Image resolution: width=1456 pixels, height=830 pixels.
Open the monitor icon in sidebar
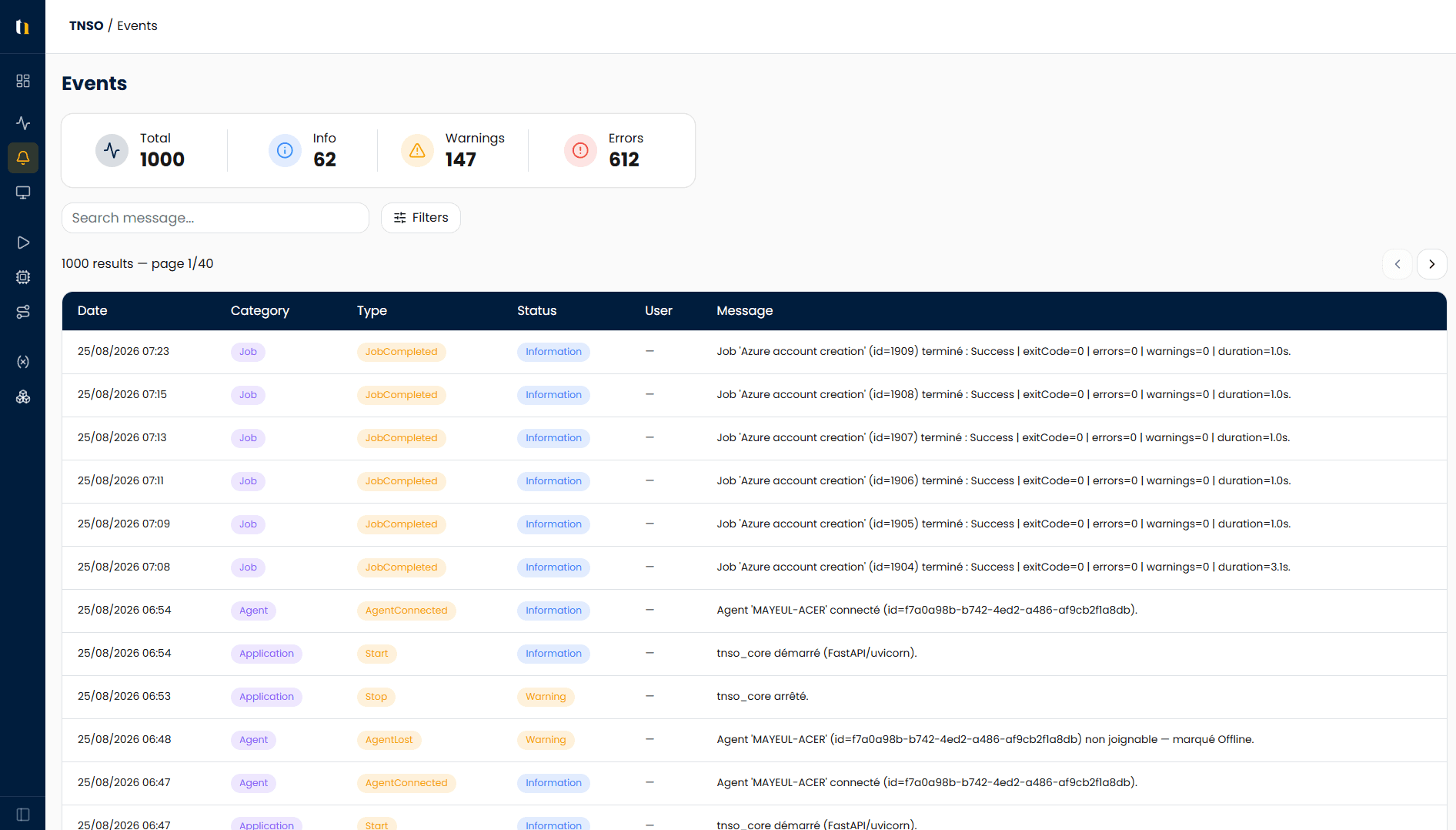23,192
